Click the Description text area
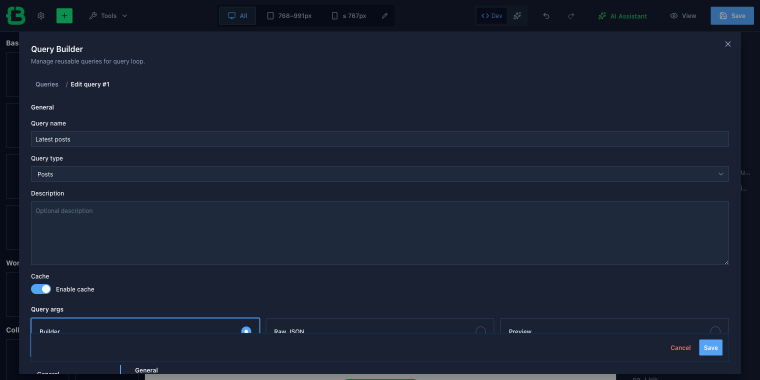Image resolution: width=760 pixels, height=380 pixels. (380, 233)
